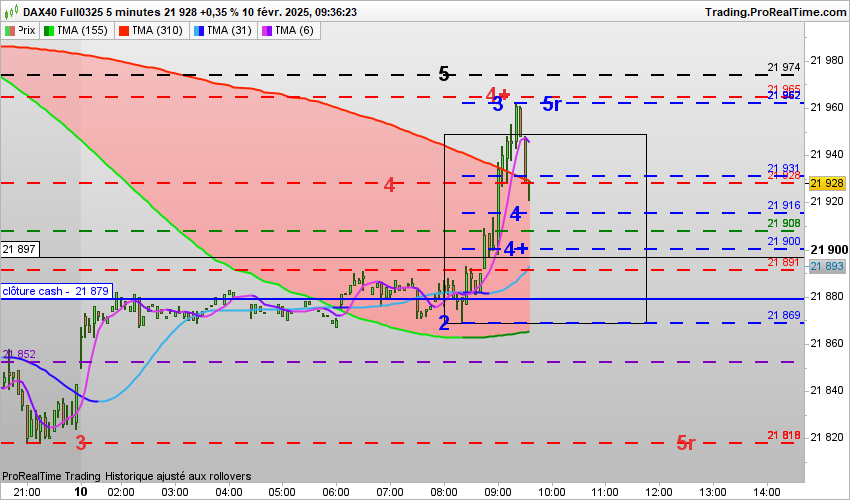Click the blue TMA (31) color swatch
Image resolution: width=850 pixels, height=500 pixels.
pos(198,31)
